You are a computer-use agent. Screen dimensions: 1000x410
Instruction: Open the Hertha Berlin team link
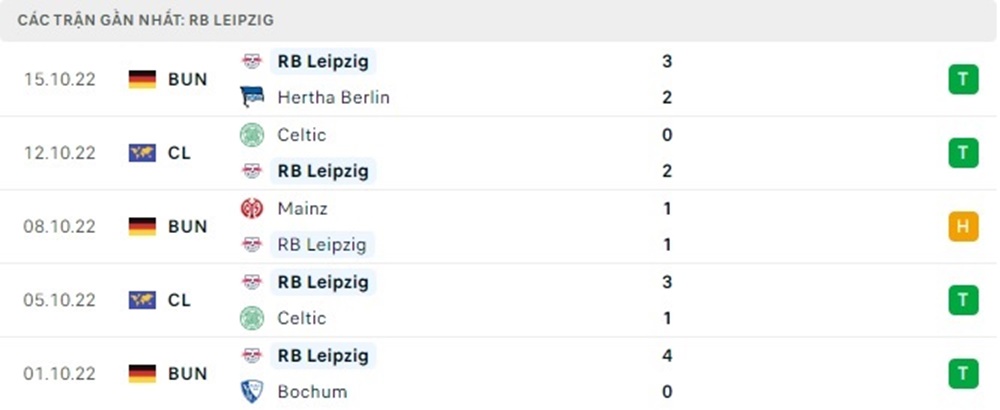click(333, 97)
